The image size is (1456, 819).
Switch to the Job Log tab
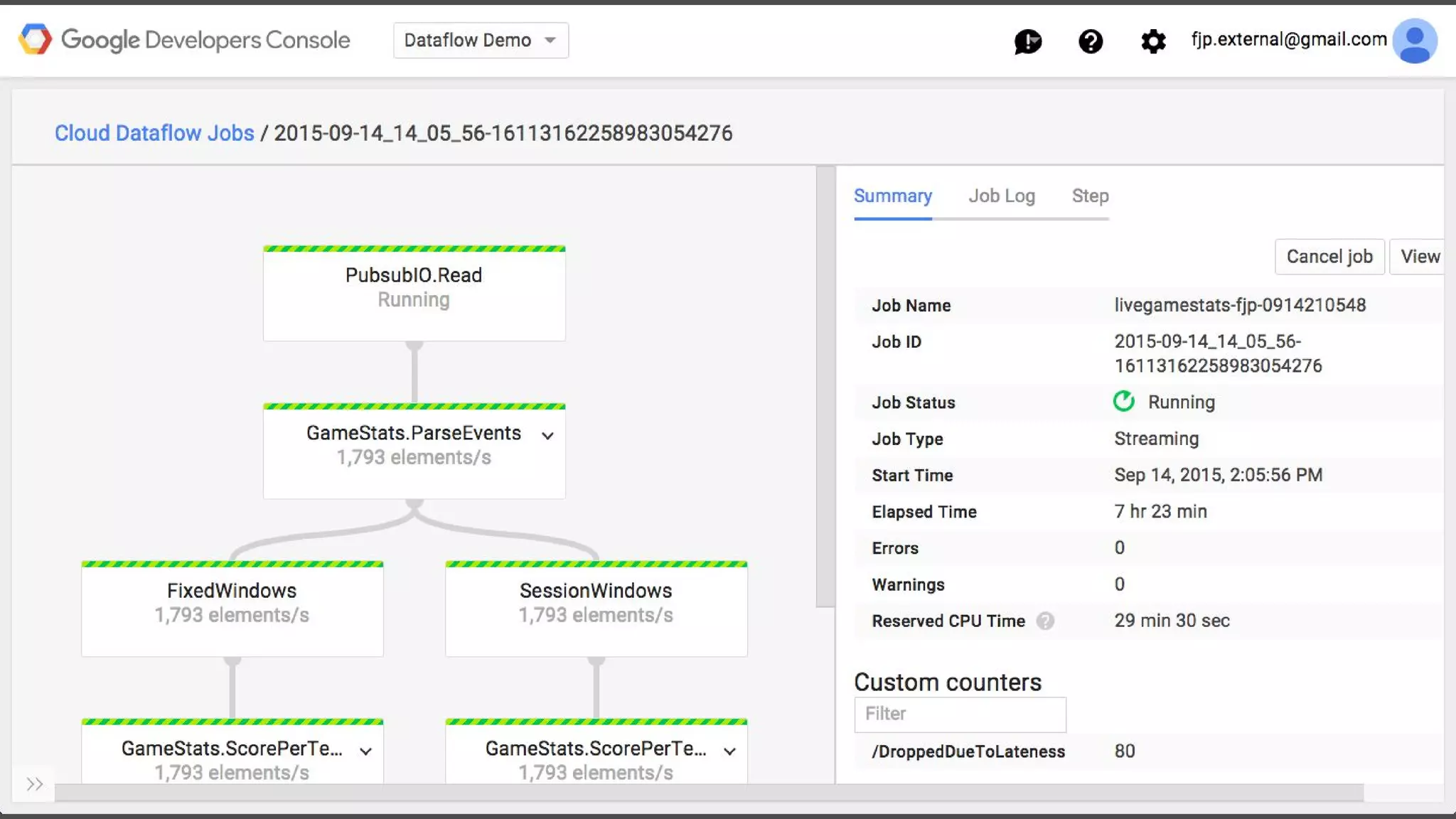(1001, 196)
